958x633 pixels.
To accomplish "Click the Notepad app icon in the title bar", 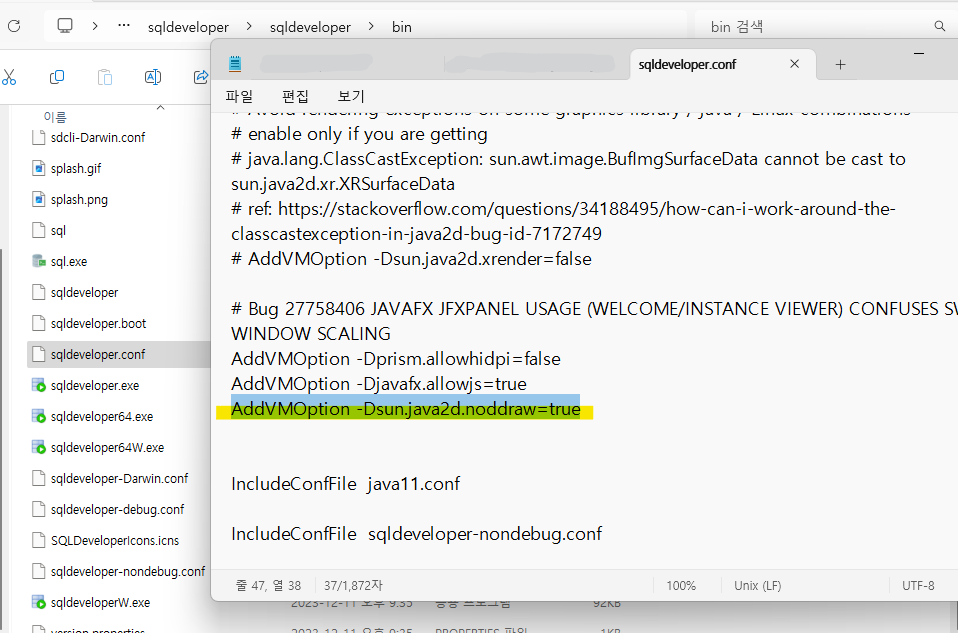I will pyautogui.click(x=234, y=62).
